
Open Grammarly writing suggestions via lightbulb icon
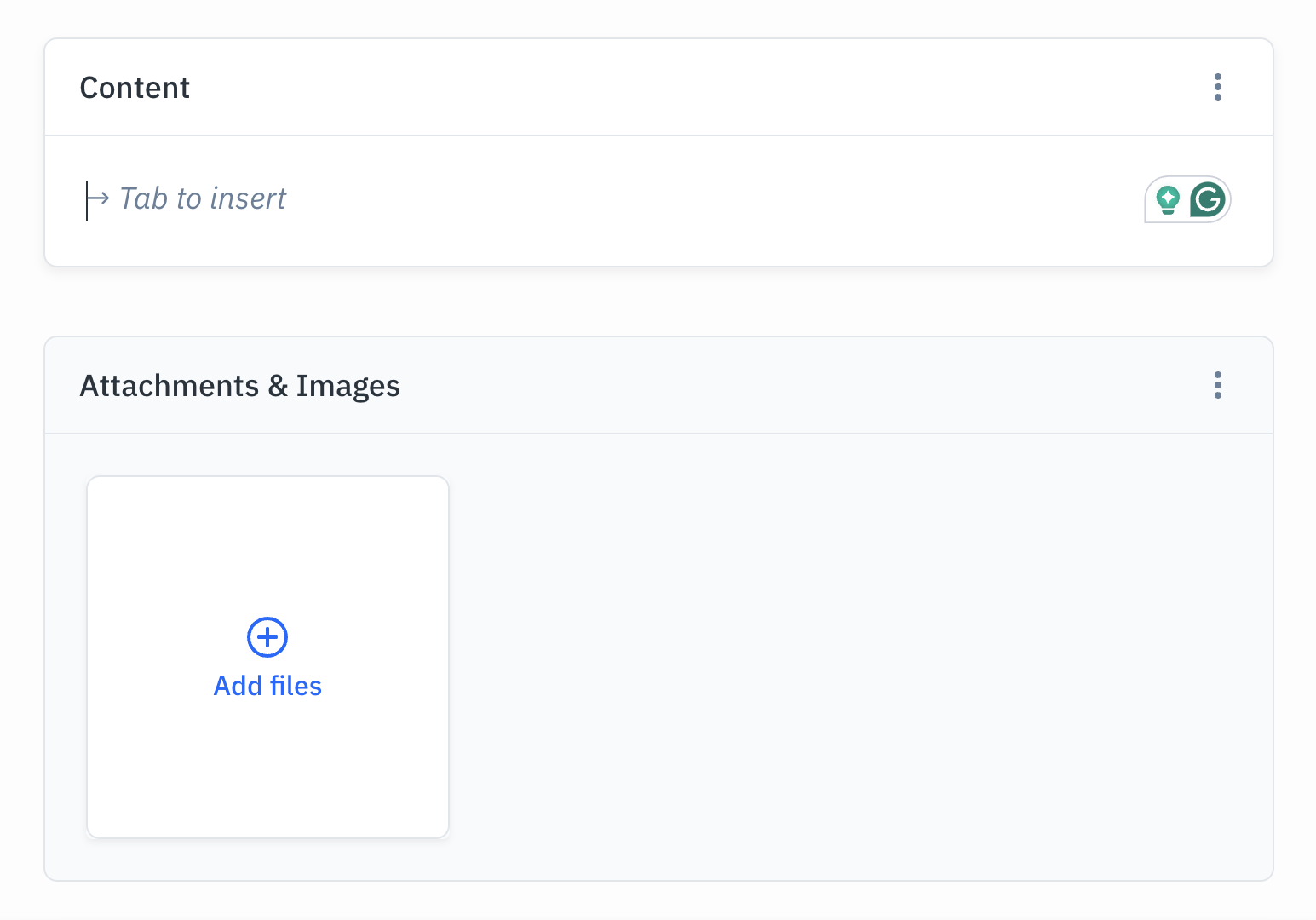(1168, 198)
